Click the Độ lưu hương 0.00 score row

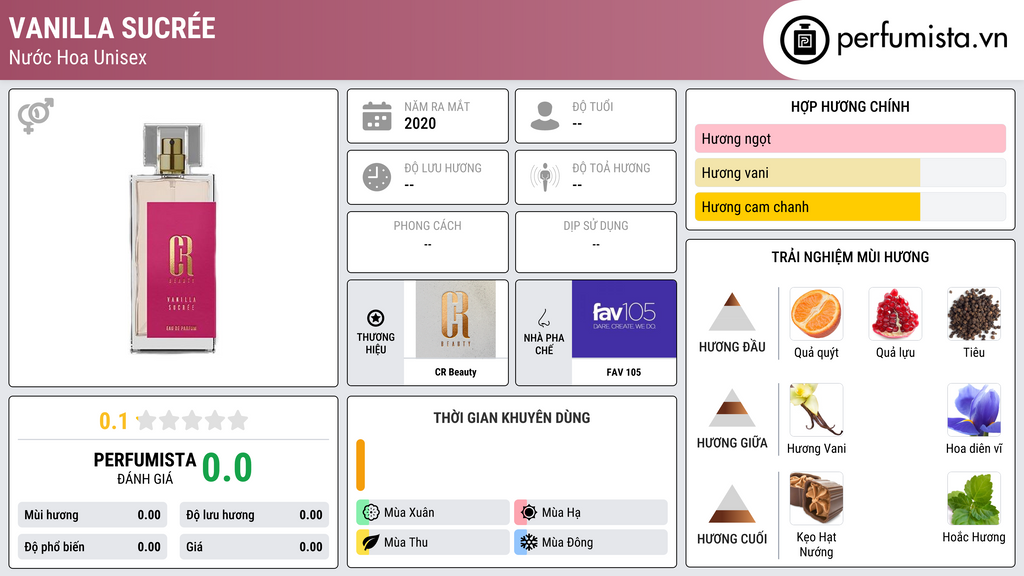tap(254, 515)
